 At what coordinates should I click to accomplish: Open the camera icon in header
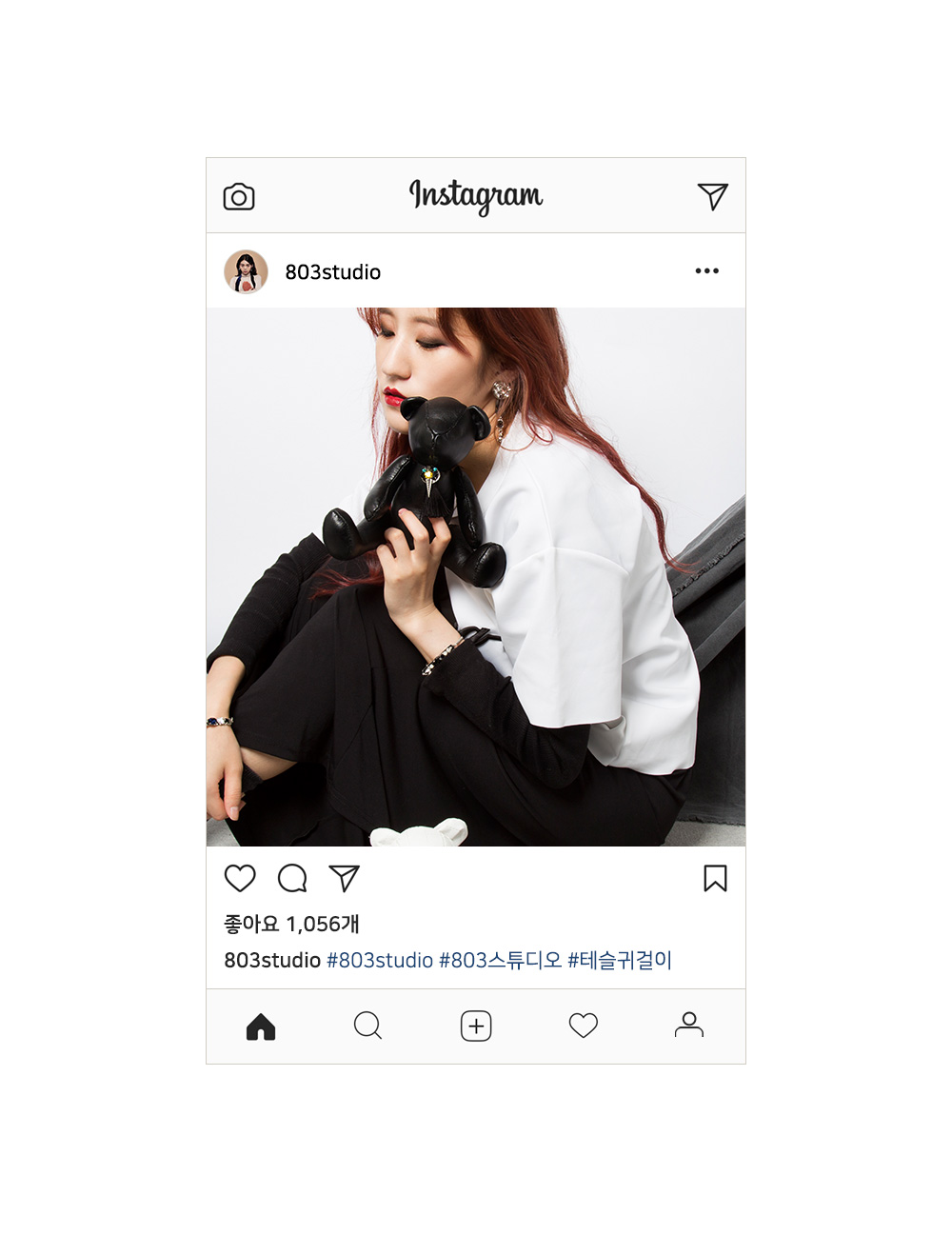(239, 197)
